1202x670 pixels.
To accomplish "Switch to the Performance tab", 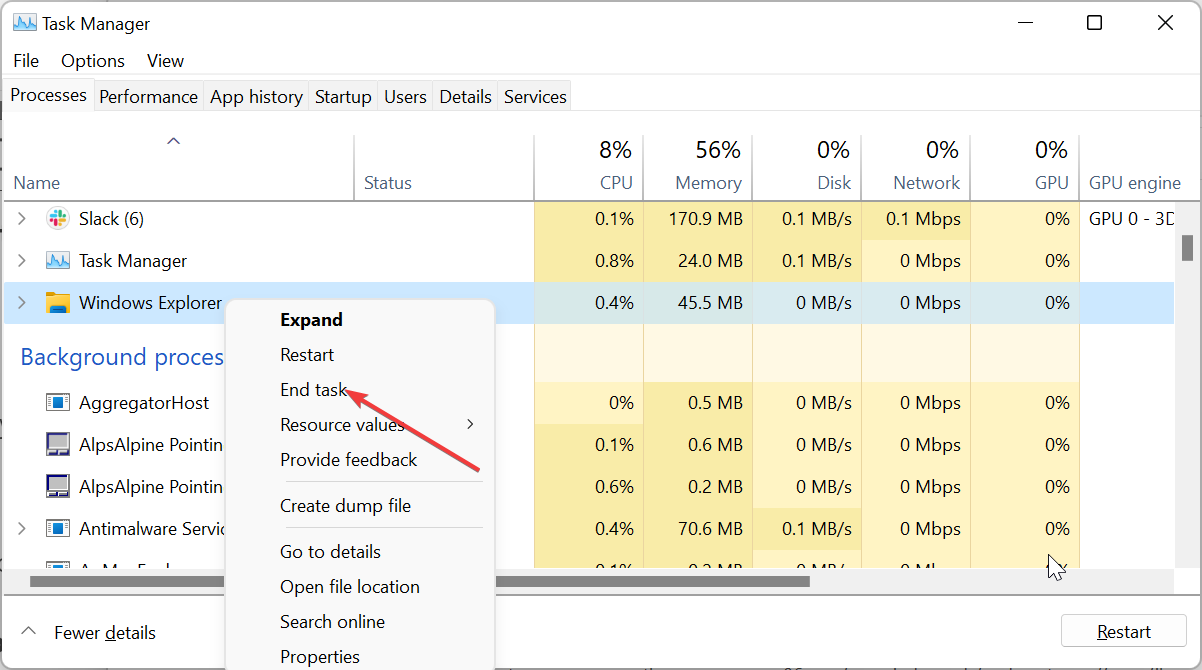I will 148,95.
